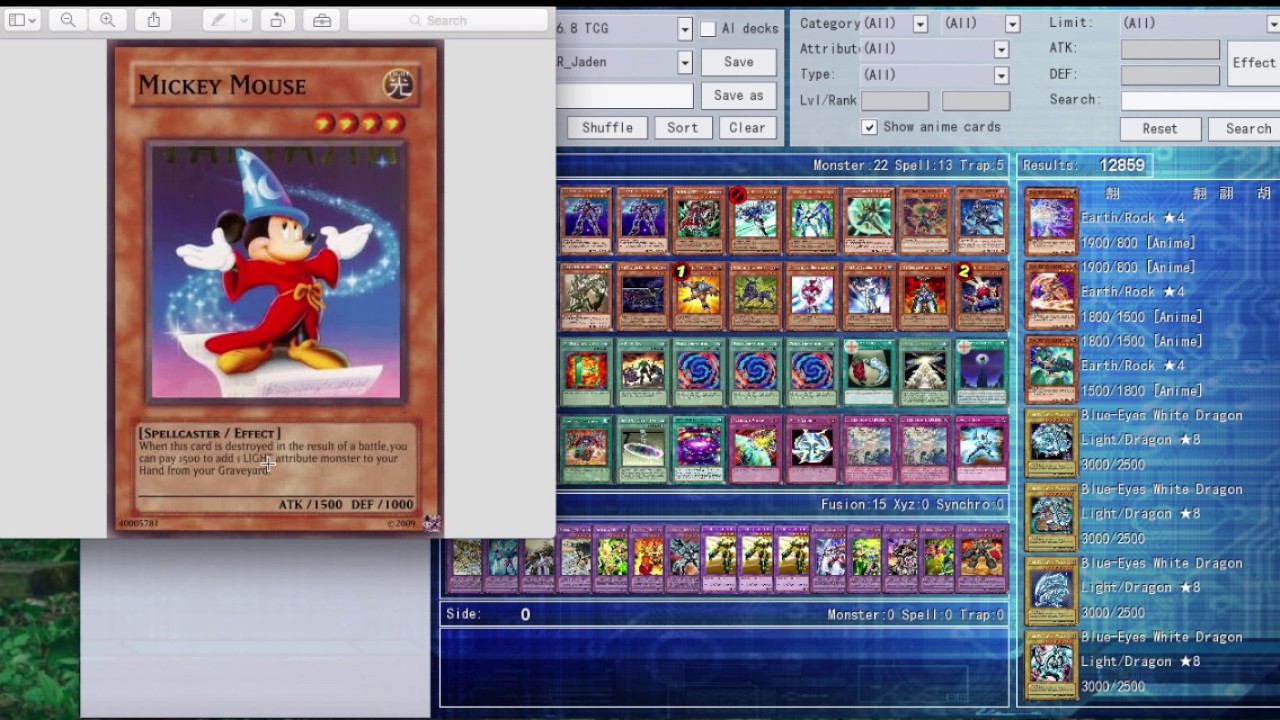Open the second Category dropdown
Screen dimensions: 1280x720
tap(1012, 23)
